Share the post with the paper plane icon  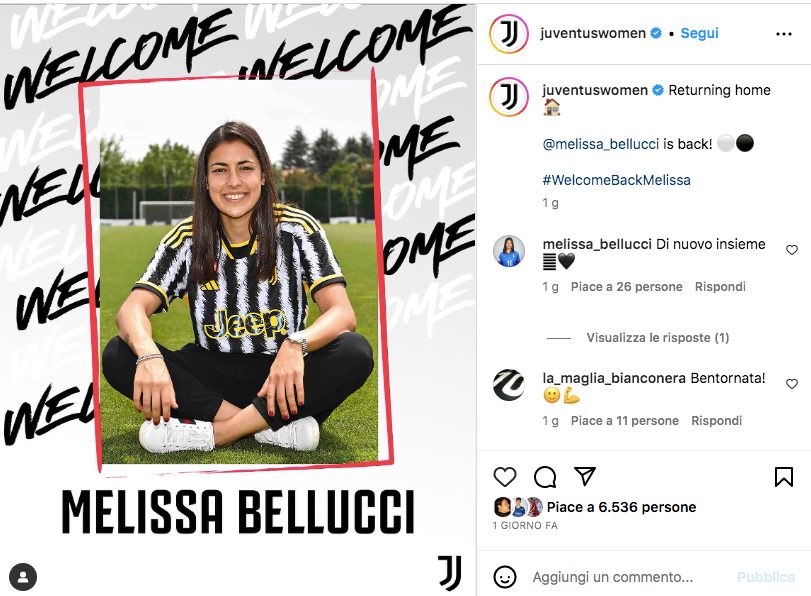[585, 476]
